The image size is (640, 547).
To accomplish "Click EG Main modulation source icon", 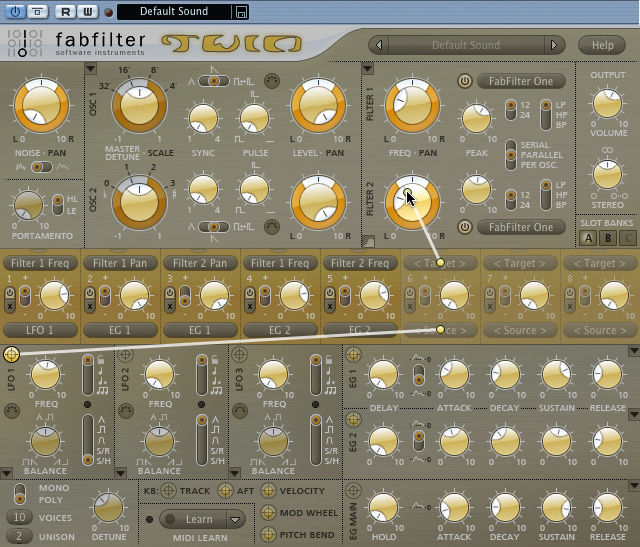I will pyautogui.click(x=353, y=490).
